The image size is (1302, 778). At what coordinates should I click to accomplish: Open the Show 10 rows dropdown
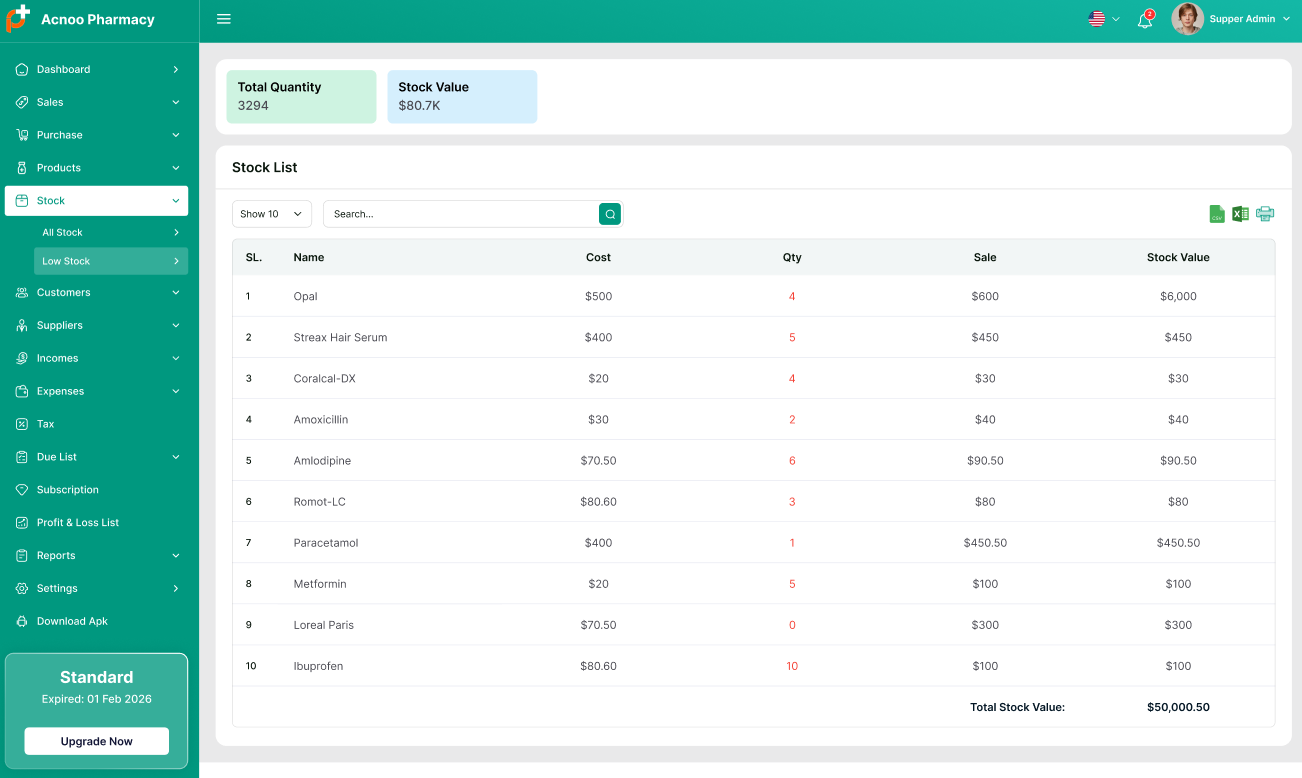tap(272, 214)
